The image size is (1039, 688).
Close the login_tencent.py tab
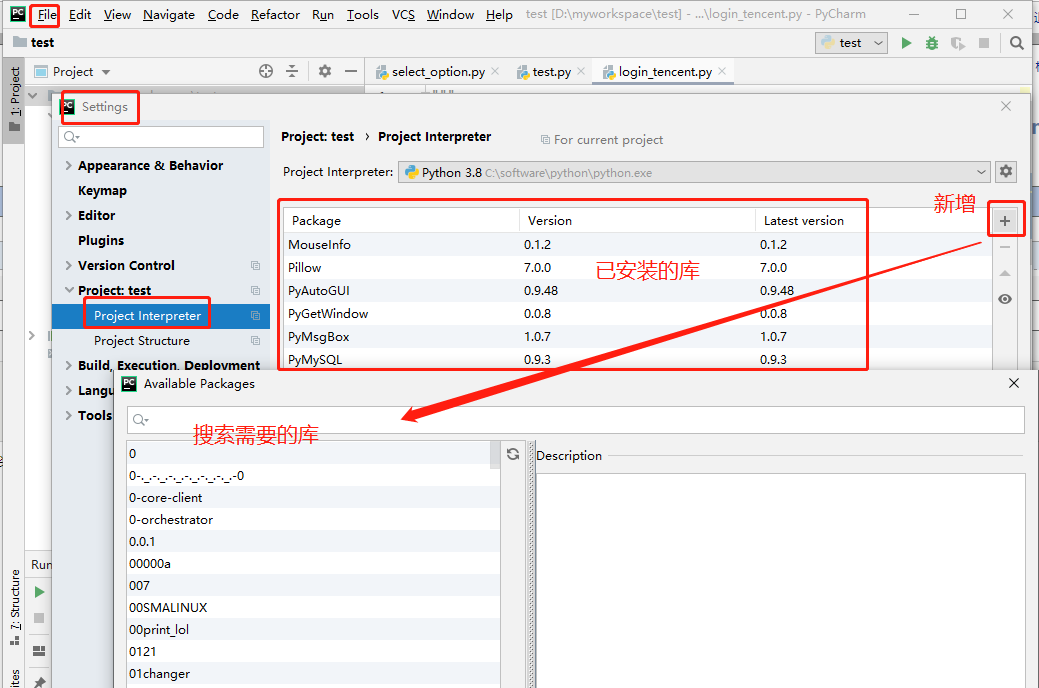tap(722, 71)
